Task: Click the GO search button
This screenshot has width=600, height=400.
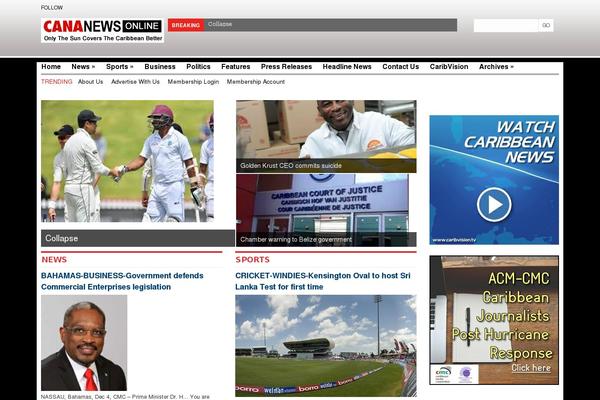Action: point(546,26)
